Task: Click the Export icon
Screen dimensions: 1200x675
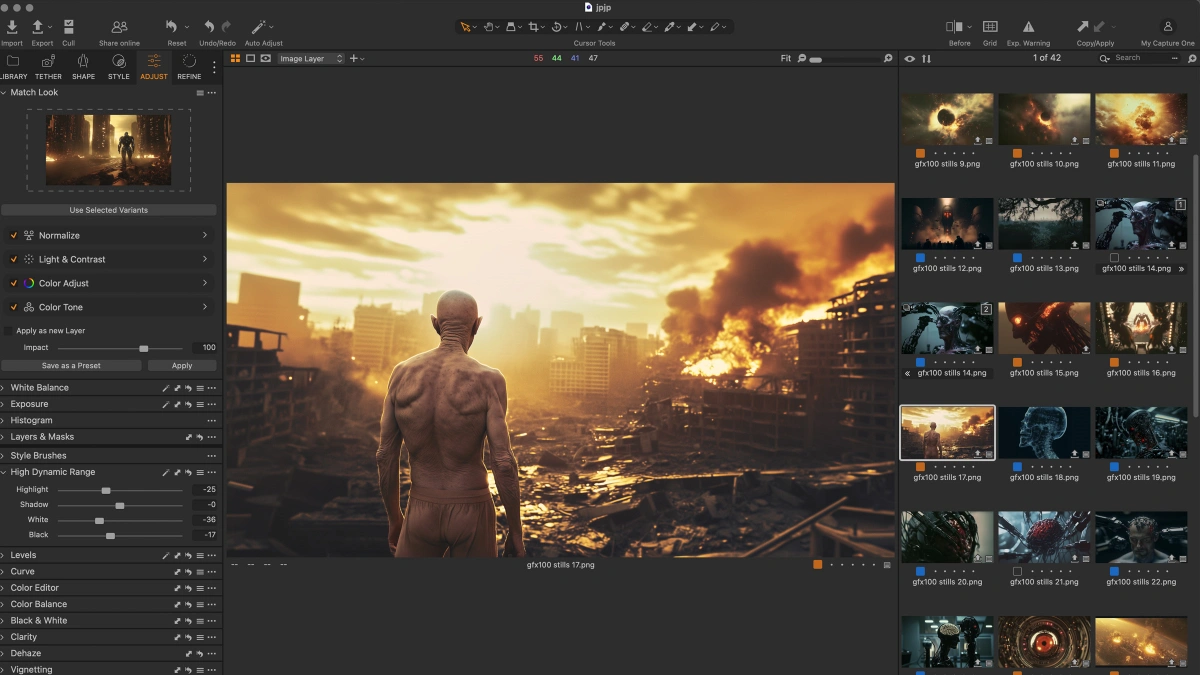Action: (x=38, y=26)
